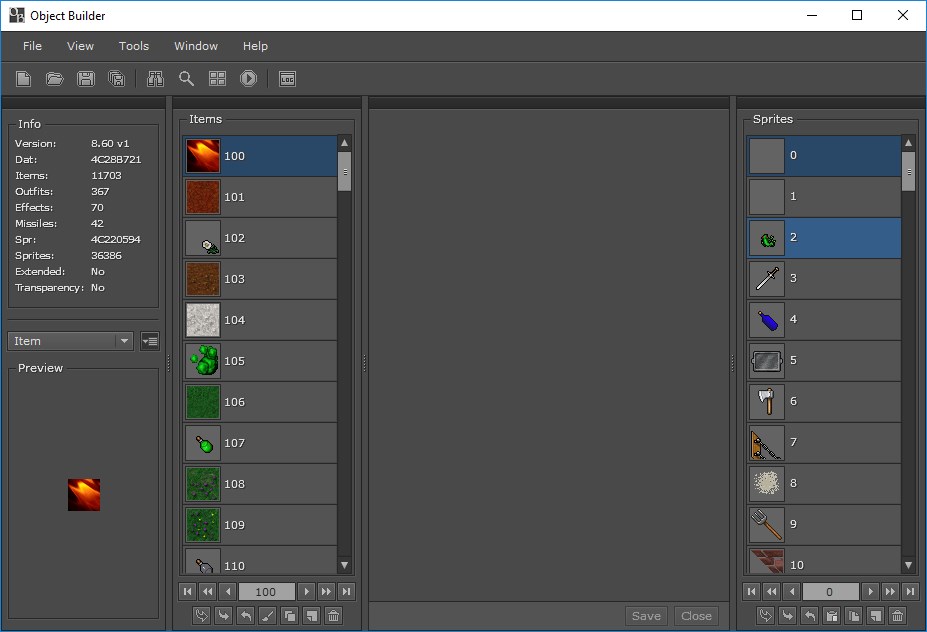
Task: Select sprite 6 axe
Action: pyautogui.click(x=824, y=401)
